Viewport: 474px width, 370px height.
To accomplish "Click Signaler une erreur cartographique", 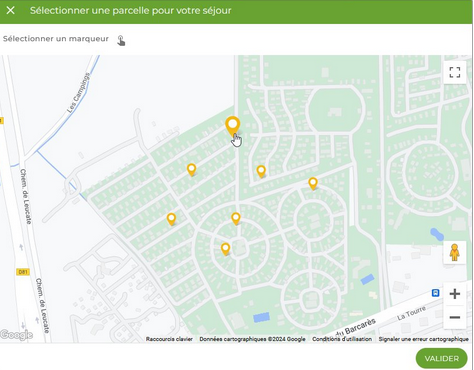I will click(x=423, y=339).
